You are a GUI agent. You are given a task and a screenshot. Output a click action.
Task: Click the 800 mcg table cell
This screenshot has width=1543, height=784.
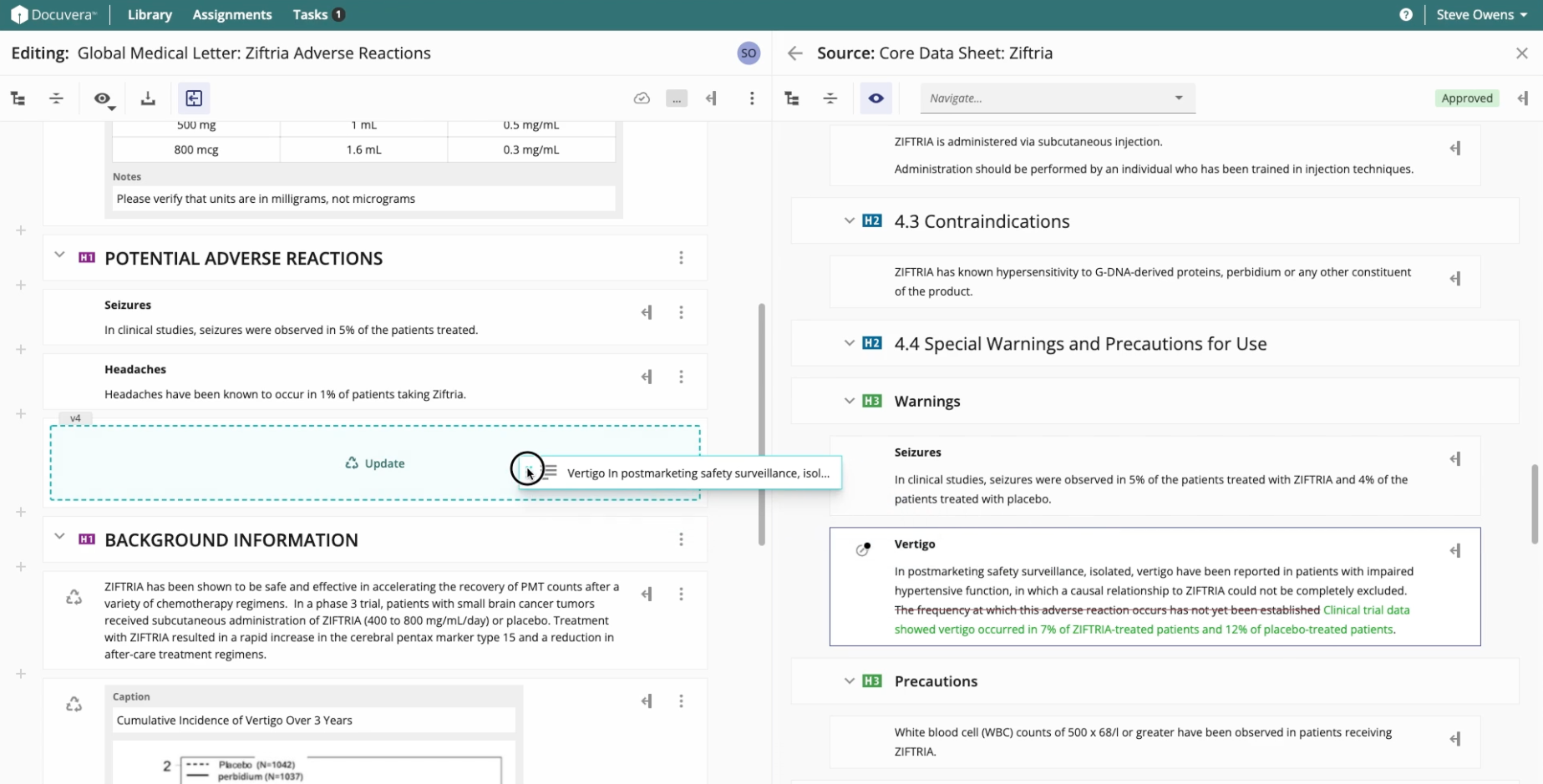196,149
